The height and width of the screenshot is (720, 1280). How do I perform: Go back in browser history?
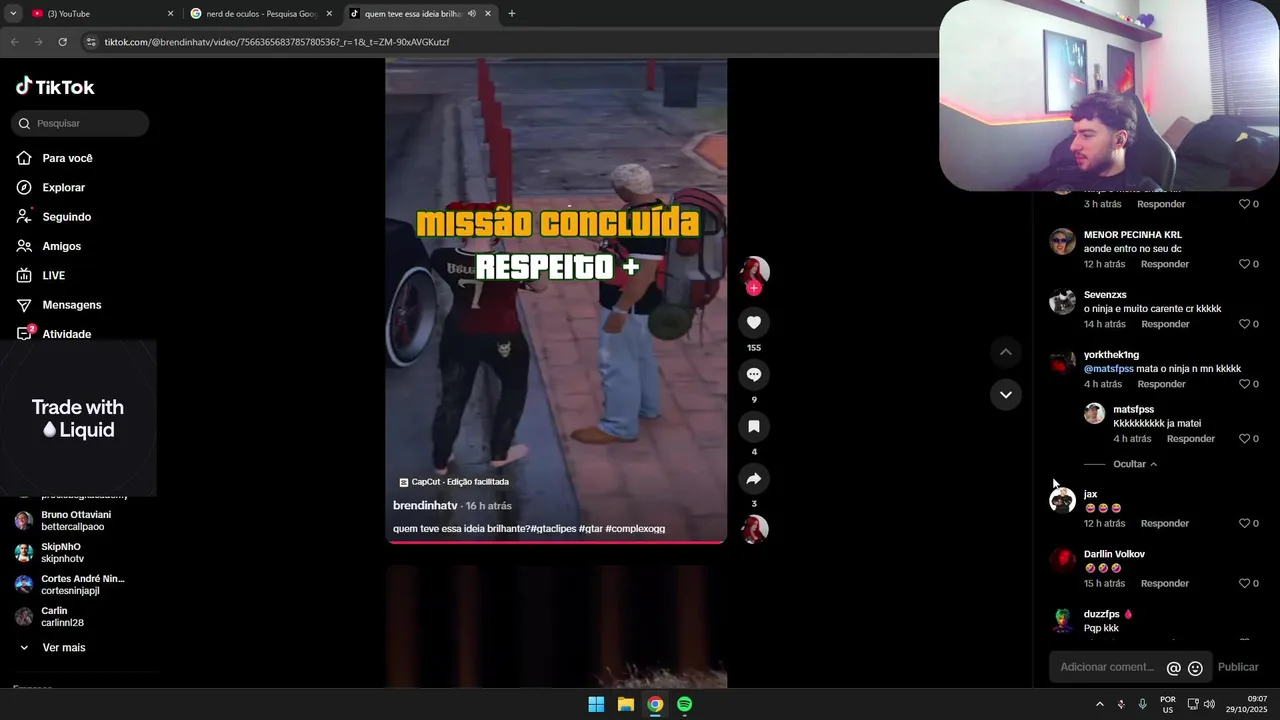[x=14, y=42]
